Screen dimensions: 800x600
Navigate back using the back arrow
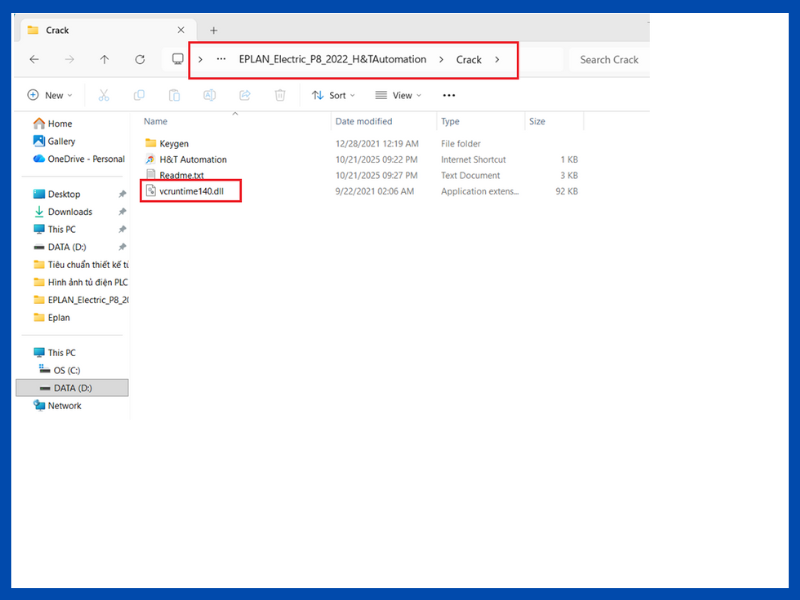[x=34, y=59]
